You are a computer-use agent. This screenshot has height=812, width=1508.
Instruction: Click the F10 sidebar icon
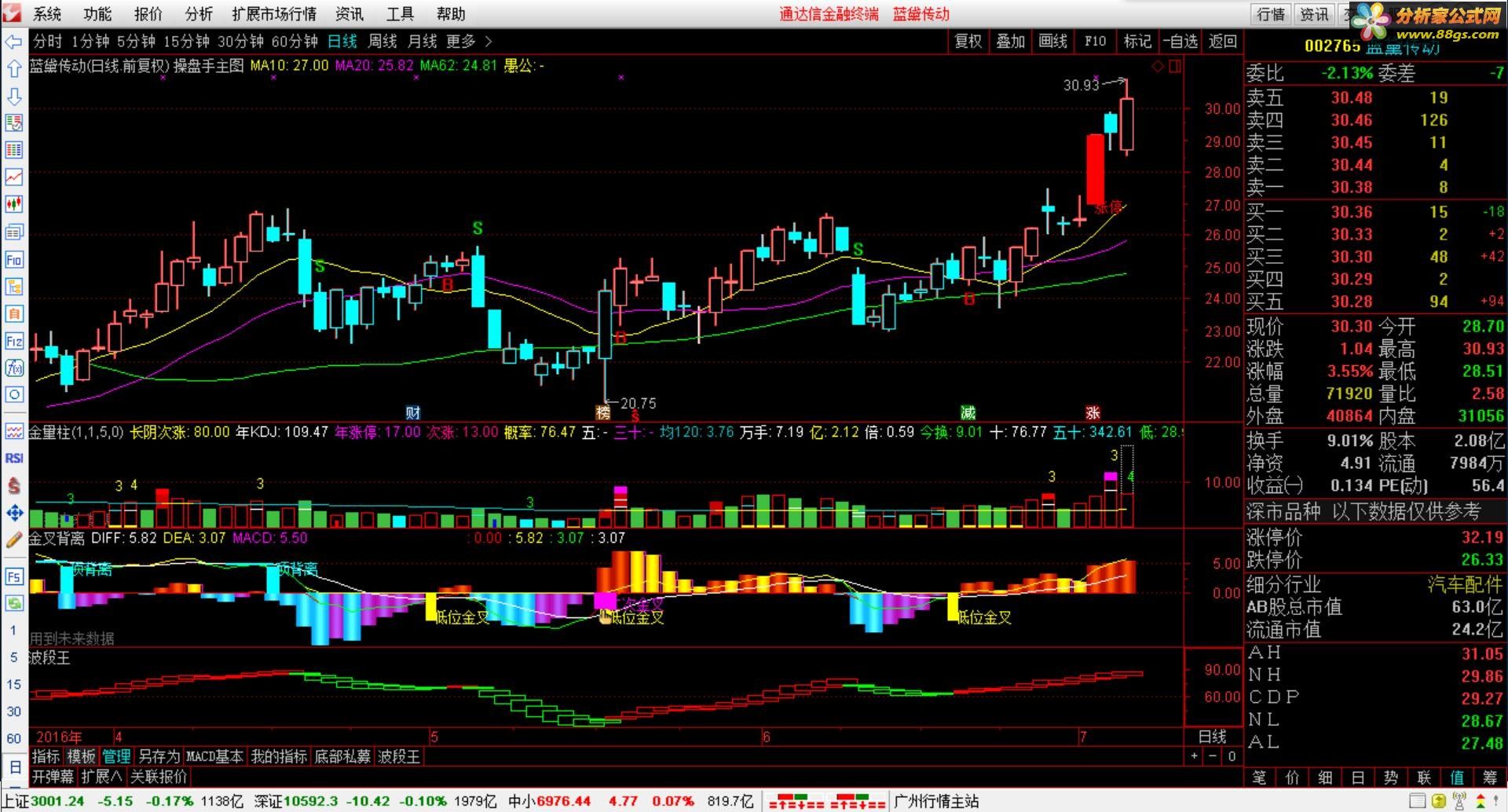click(x=14, y=259)
